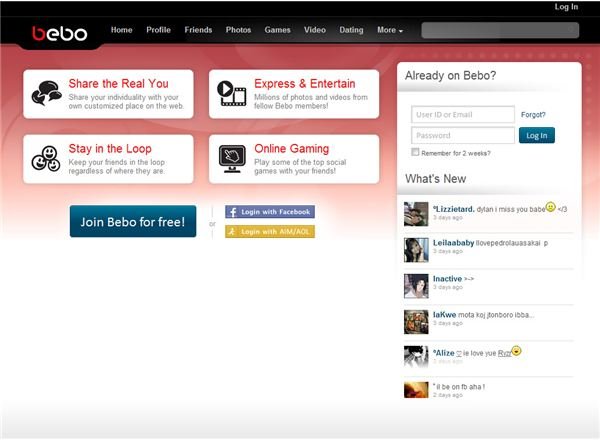Open the Share the Real You heading

[118, 83]
